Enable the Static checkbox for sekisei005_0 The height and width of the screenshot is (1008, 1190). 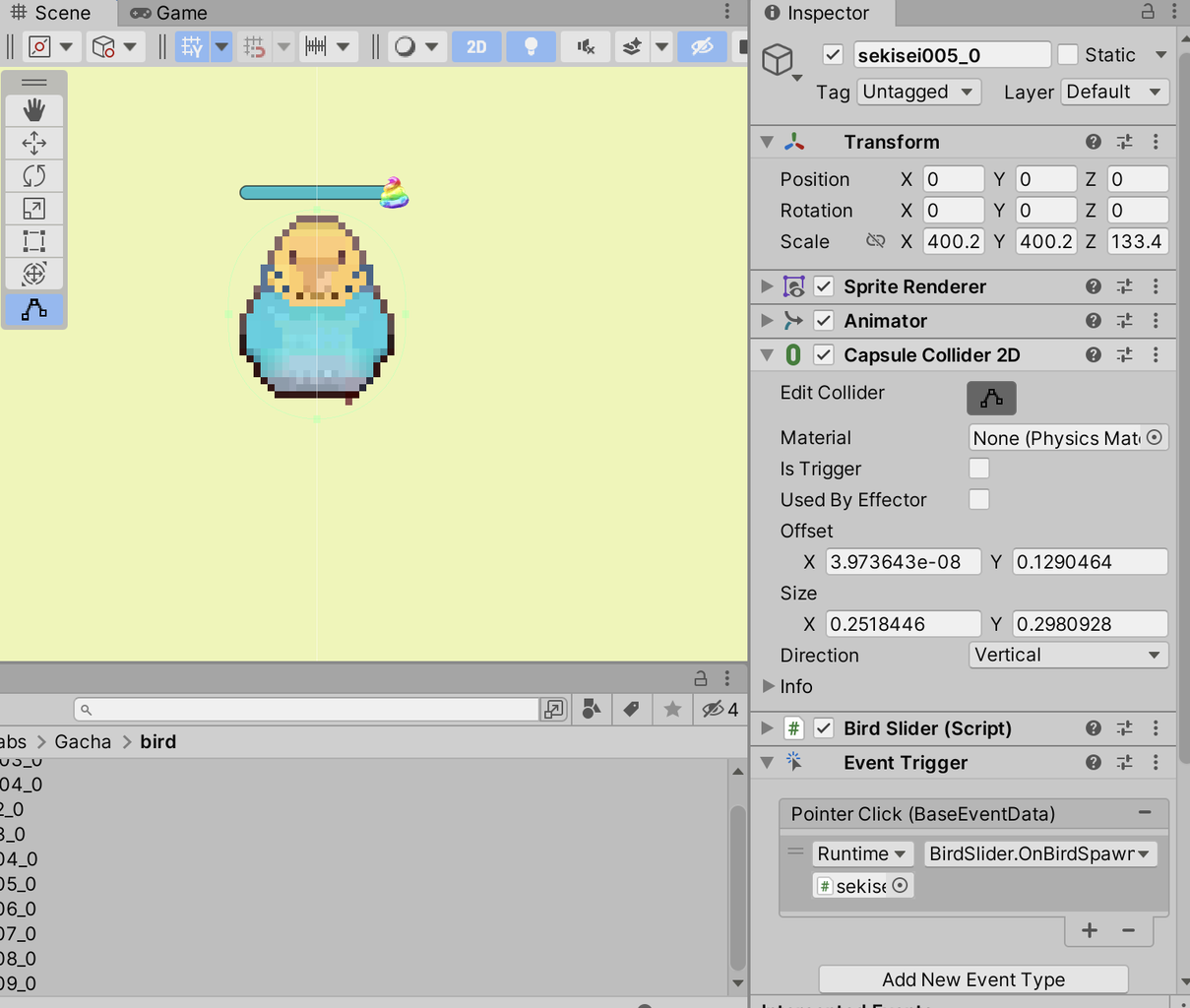click(x=1066, y=54)
